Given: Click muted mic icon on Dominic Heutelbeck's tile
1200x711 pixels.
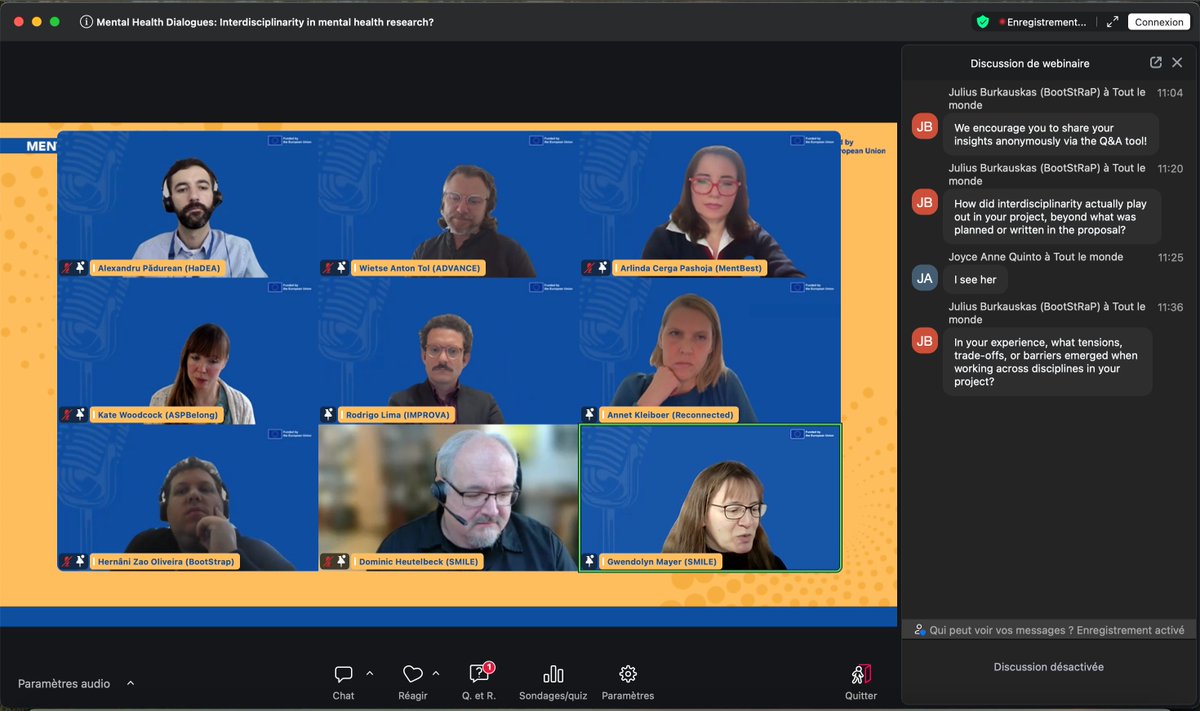Looking at the screenshot, I should pyautogui.click(x=328, y=561).
